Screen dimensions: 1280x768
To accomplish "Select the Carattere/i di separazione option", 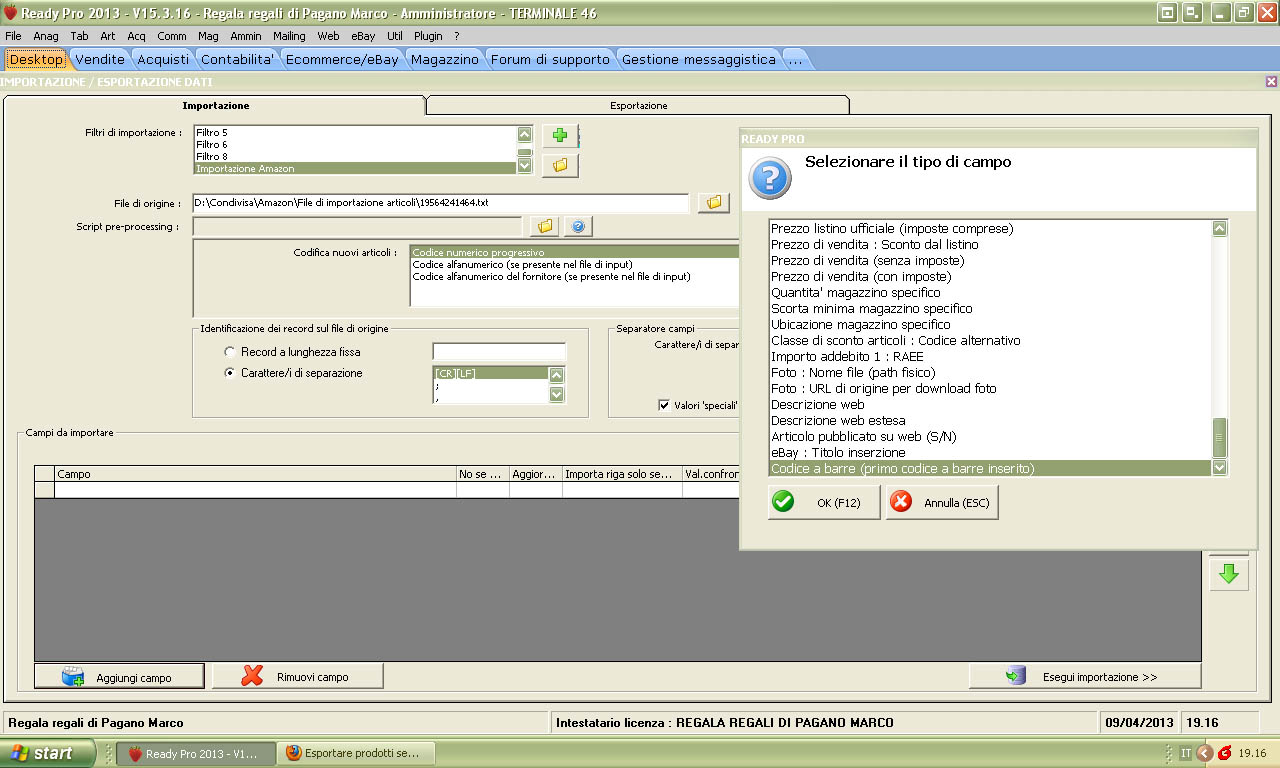I will 231,373.
